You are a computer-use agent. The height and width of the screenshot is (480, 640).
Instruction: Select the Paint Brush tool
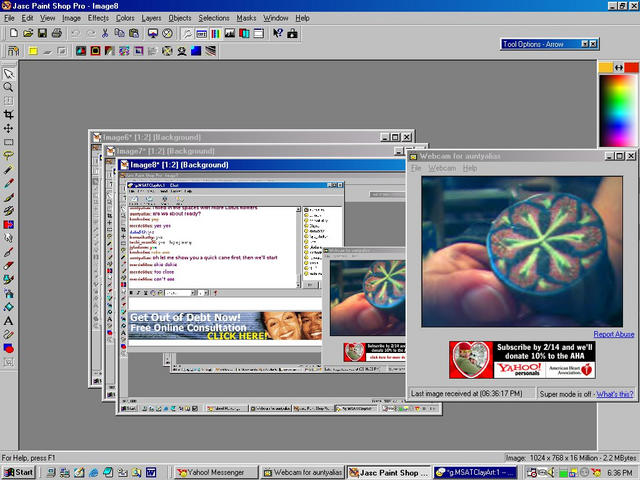click(9, 197)
